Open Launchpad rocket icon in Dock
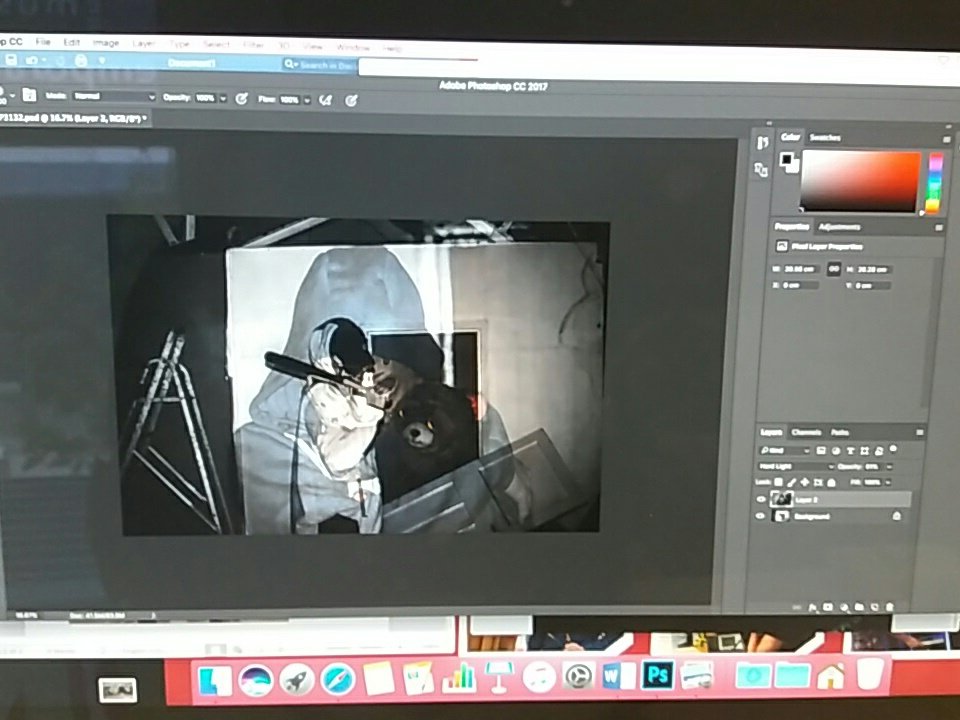The height and width of the screenshot is (720, 960). coord(297,680)
